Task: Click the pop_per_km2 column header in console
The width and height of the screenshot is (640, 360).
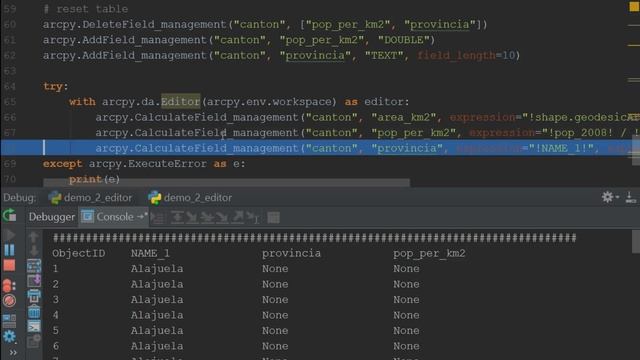Action: click(x=429, y=253)
